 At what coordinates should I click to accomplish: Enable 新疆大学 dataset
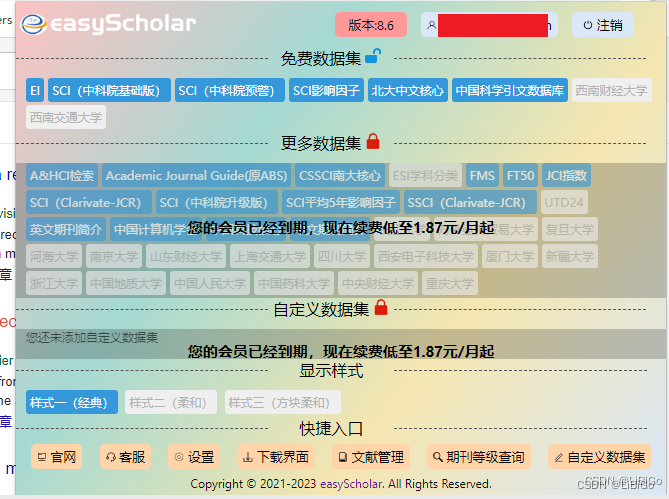click(570, 256)
